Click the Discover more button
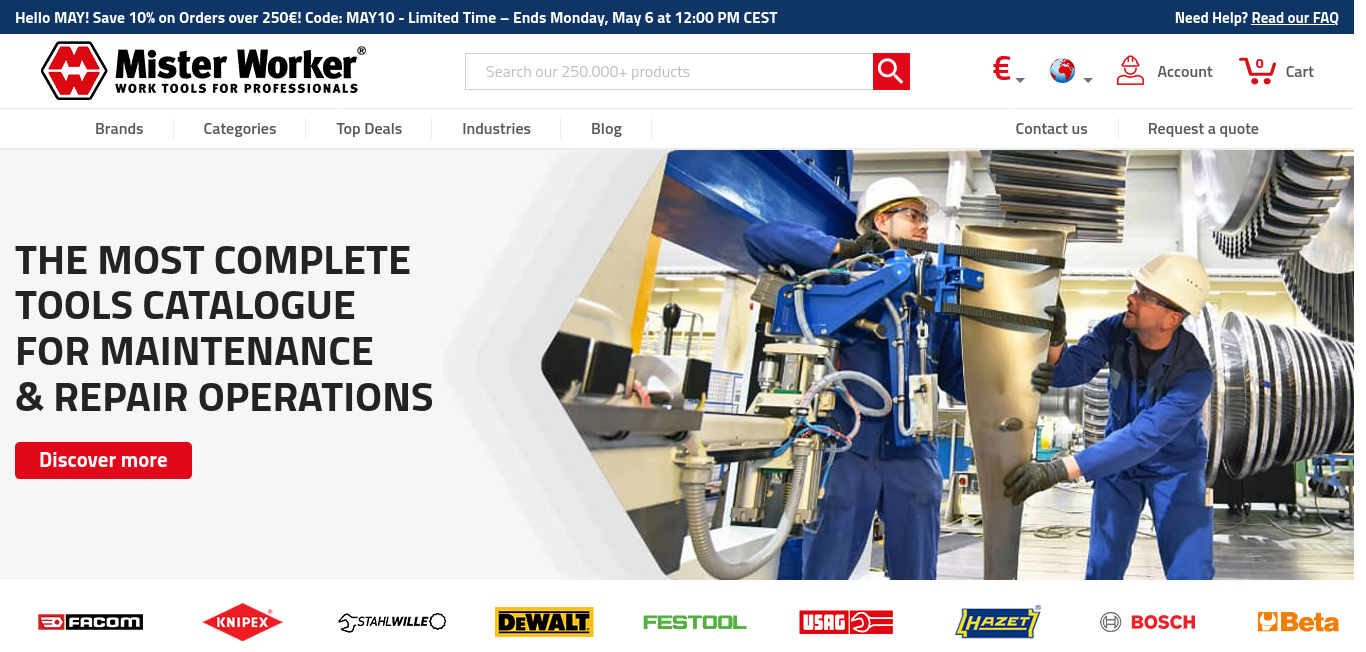Screen dimensions: 1366x652 pos(103,460)
